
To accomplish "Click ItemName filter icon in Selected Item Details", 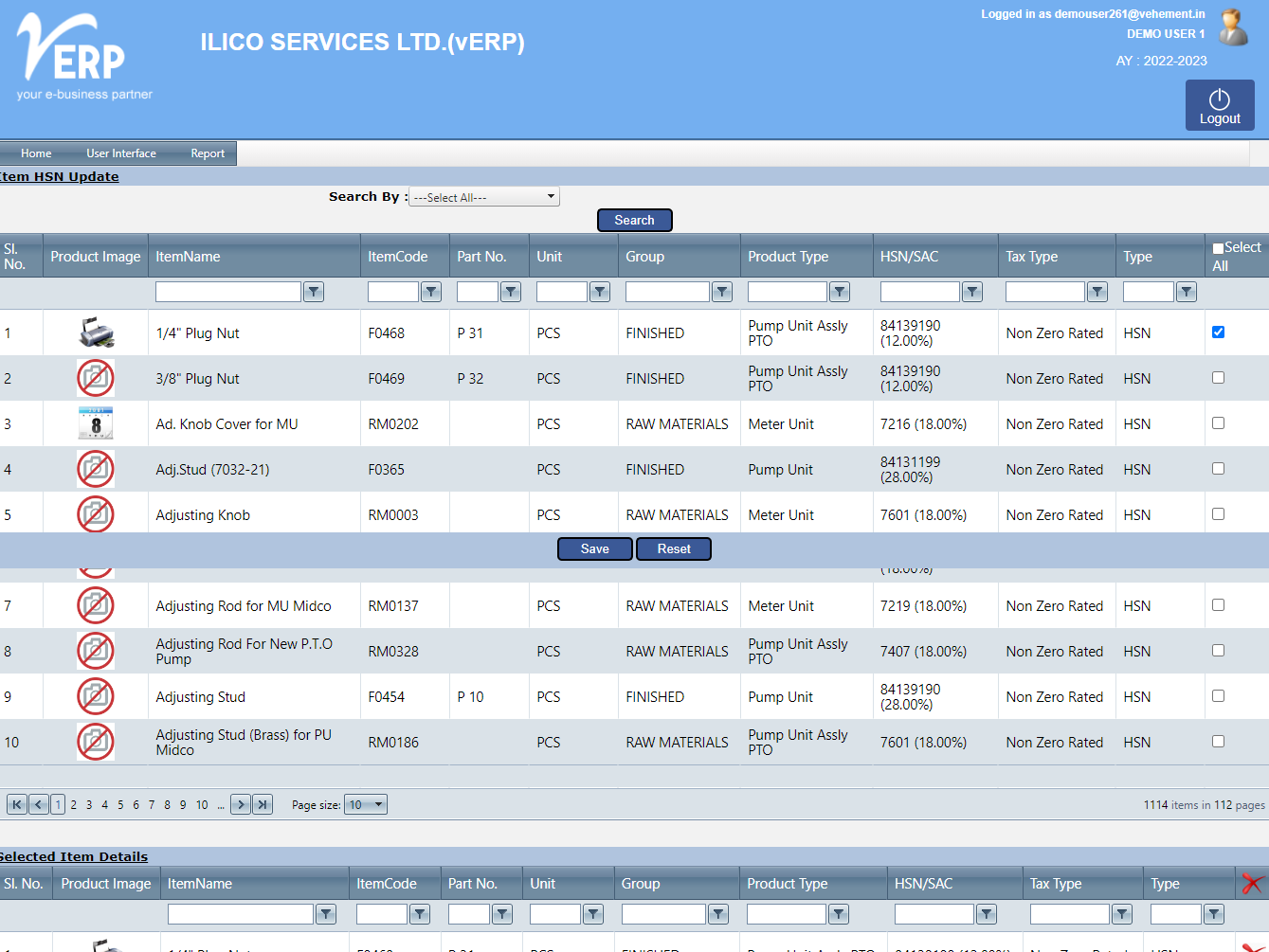I will (326, 914).
